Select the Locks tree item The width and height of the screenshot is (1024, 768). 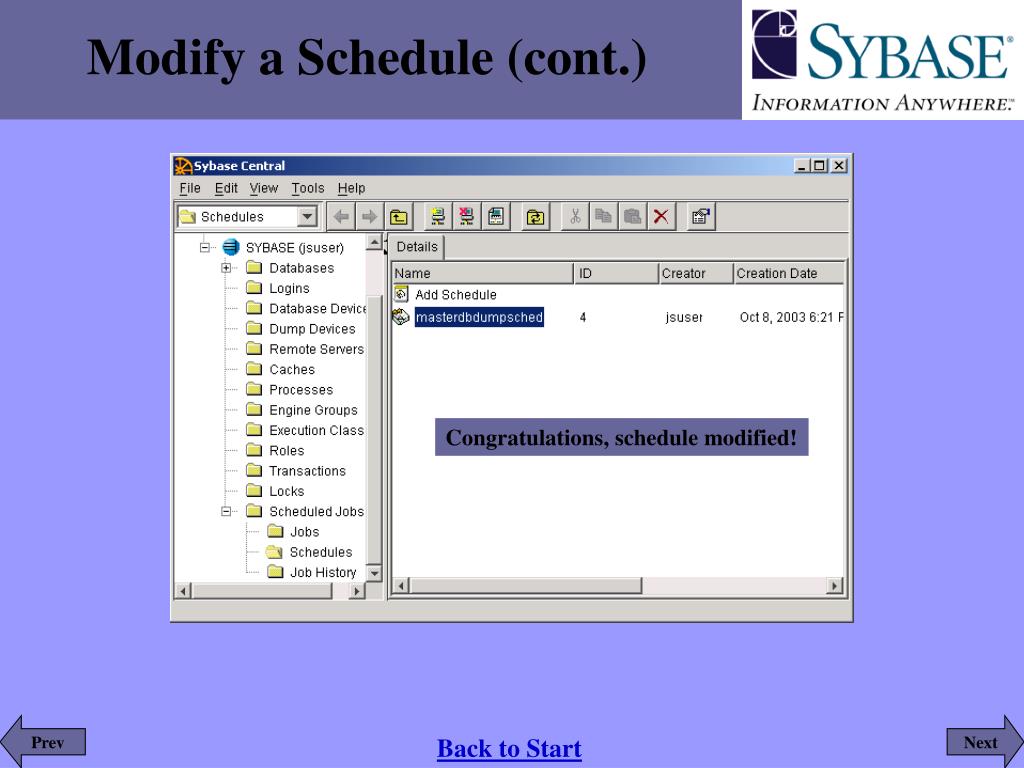[x=287, y=490]
